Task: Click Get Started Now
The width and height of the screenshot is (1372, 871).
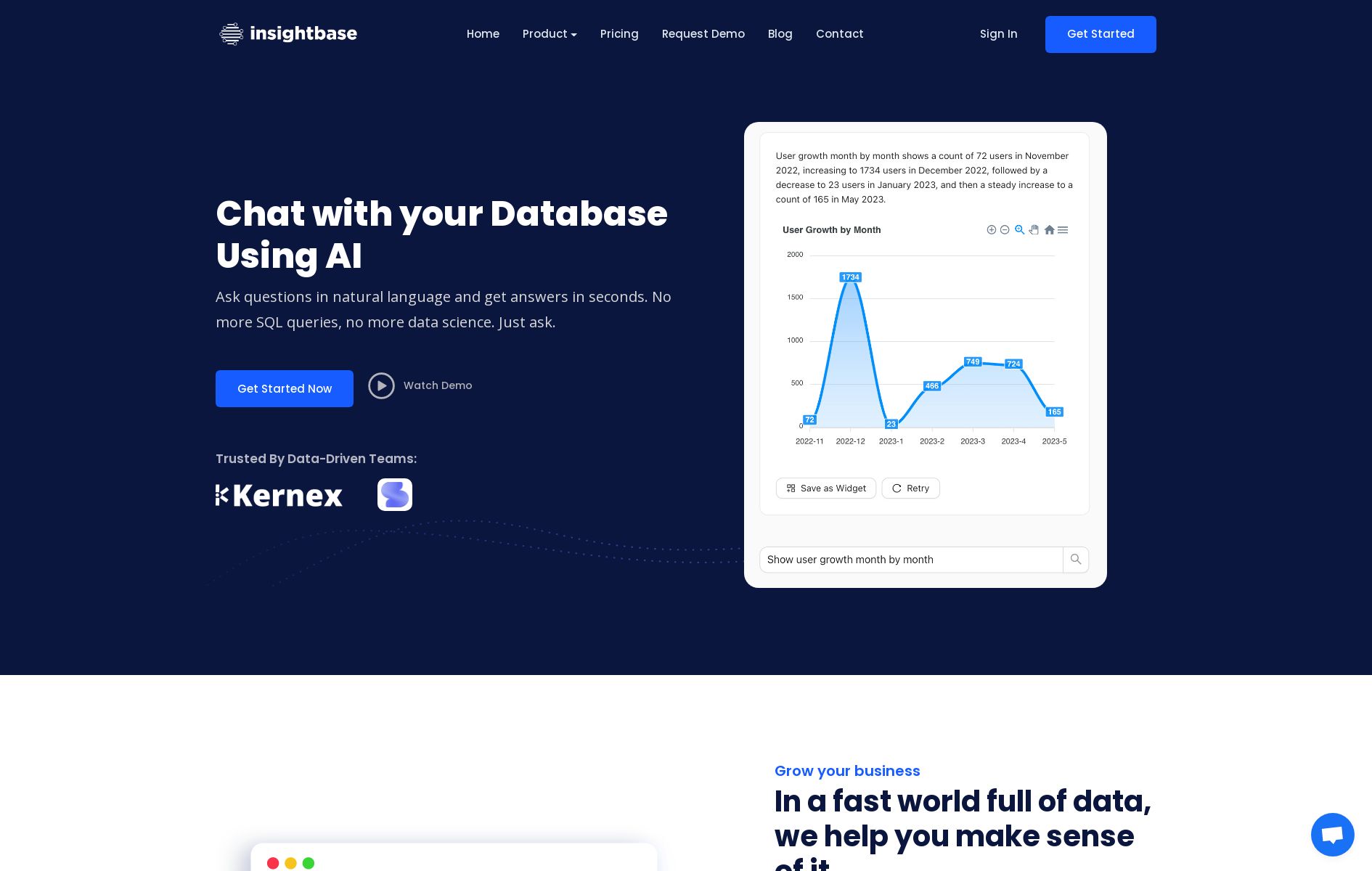Action: 284,388
